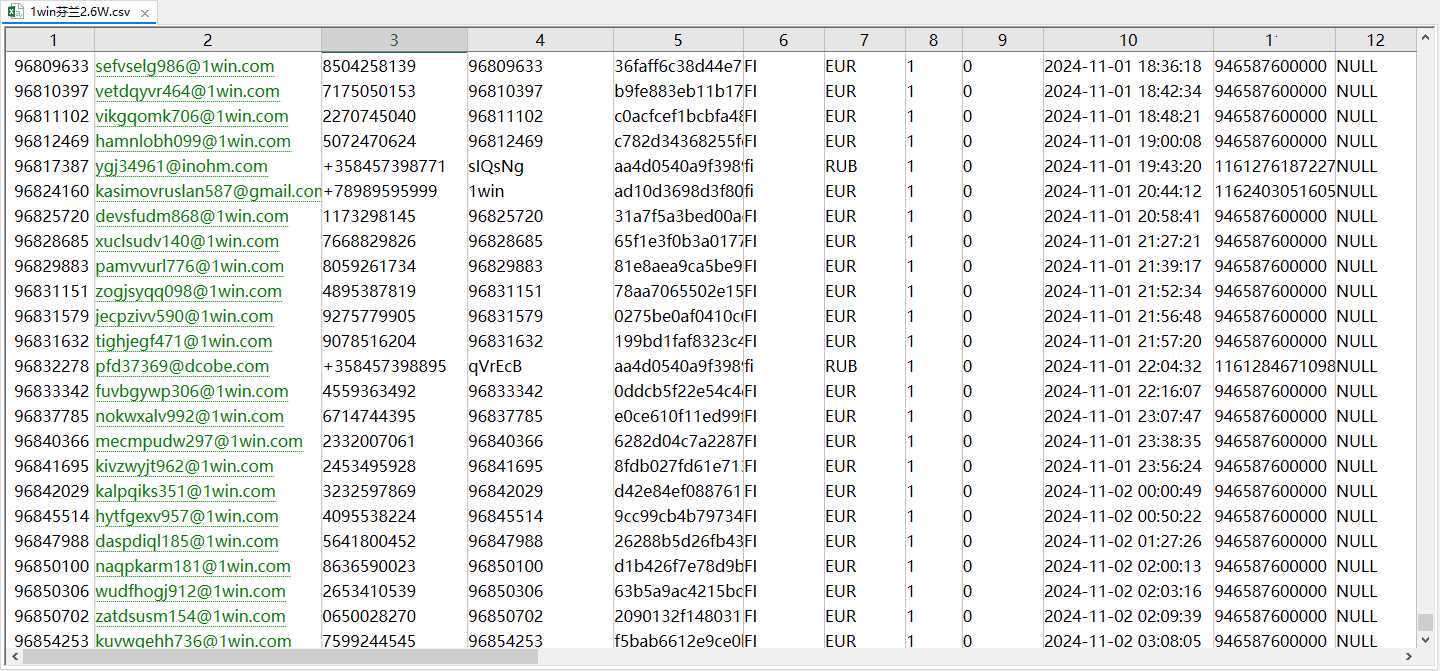
Task: Select cell 1161284671098
Action: click(x=1274, y=366)
